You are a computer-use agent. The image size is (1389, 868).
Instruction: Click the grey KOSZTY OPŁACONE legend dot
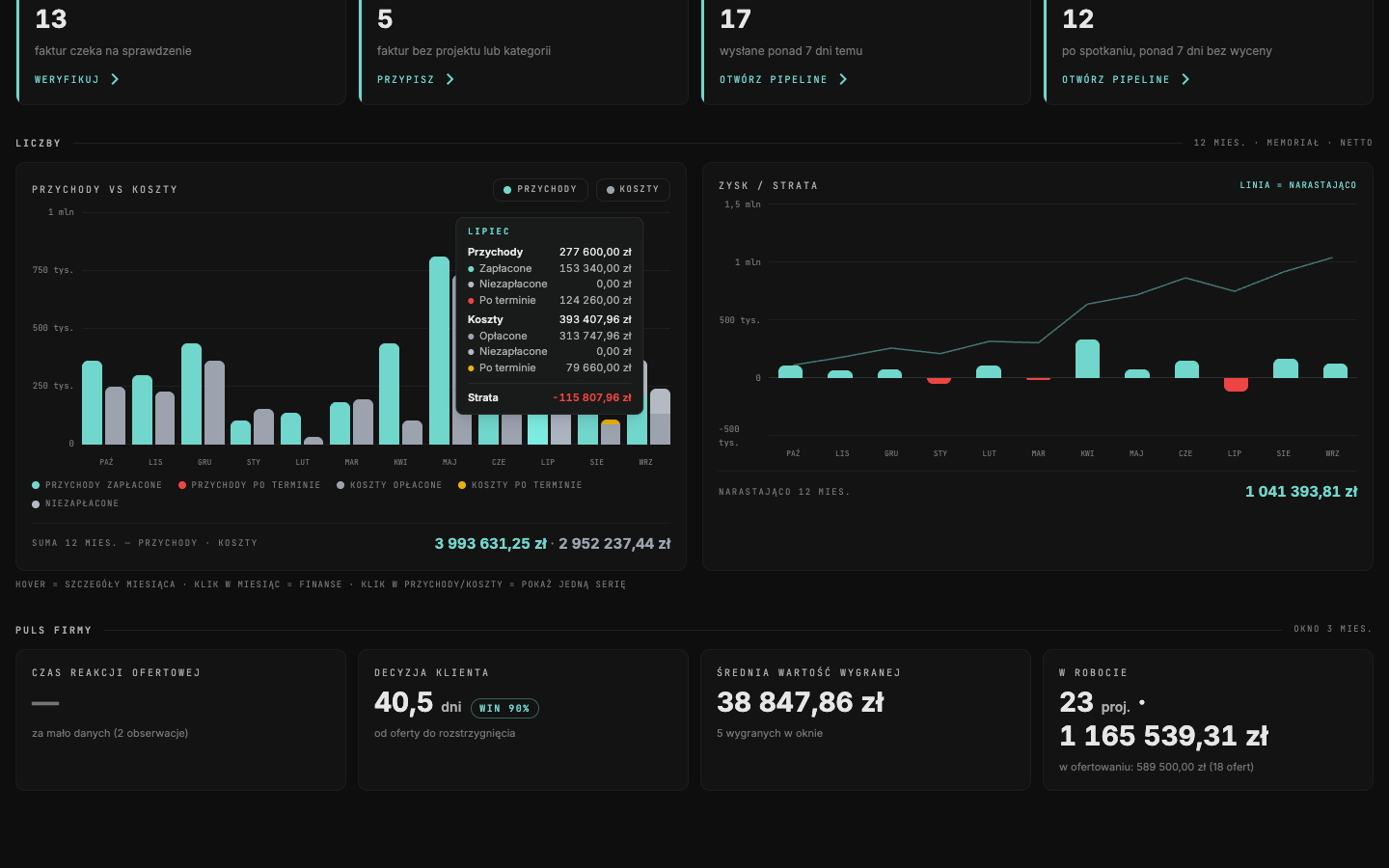340,485
